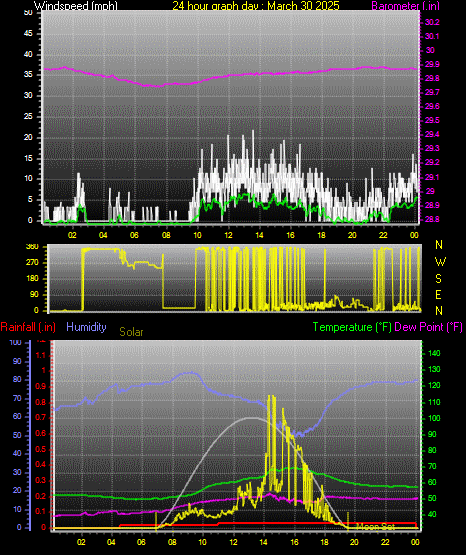Click the Windspeed (mph) axis title
Image resolution: width=466 pixels, height=555 pixels.
(76, 6)
